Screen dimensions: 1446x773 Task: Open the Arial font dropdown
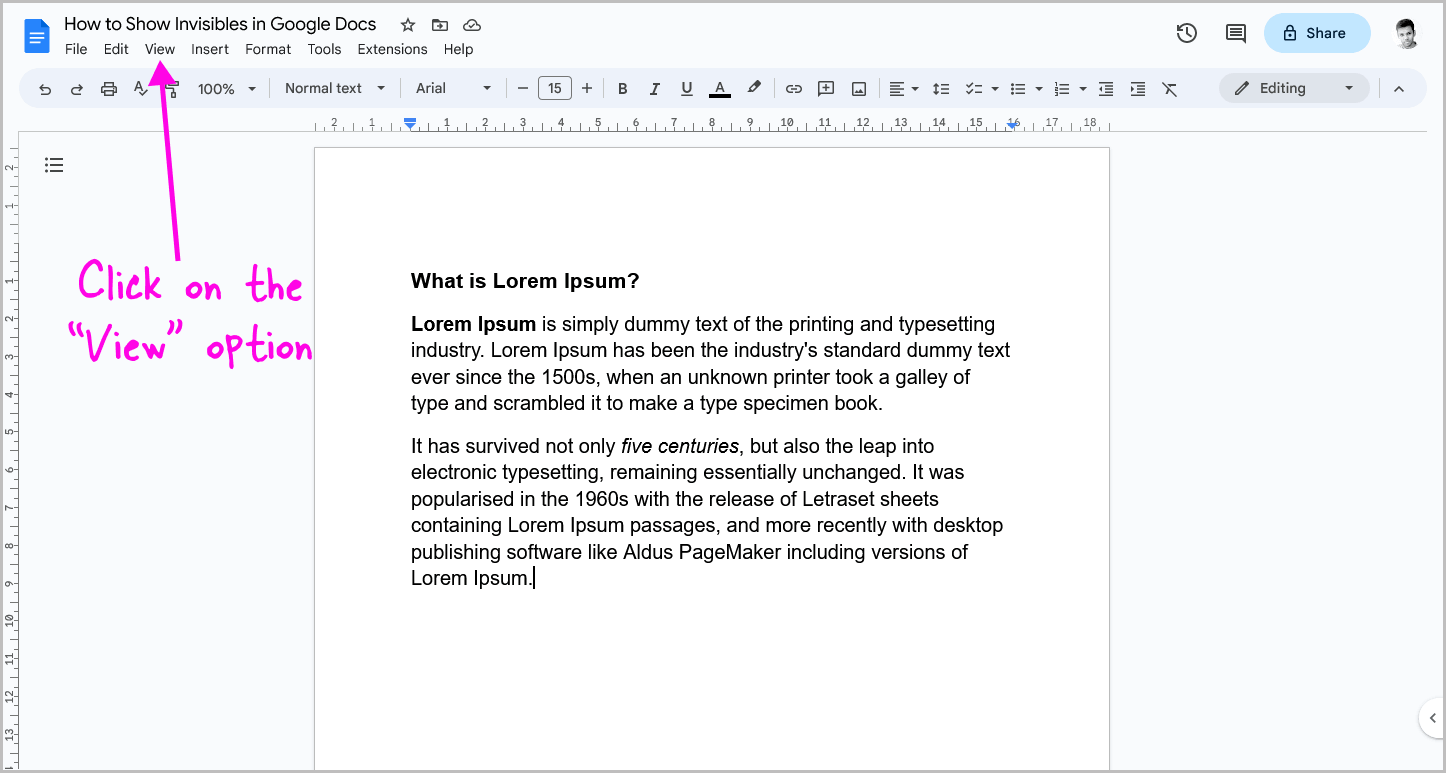point(452,88)
